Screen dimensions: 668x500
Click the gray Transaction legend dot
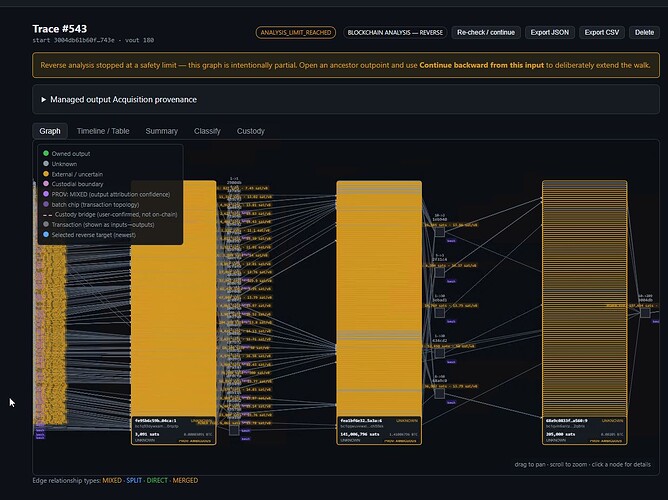[46, 224]
